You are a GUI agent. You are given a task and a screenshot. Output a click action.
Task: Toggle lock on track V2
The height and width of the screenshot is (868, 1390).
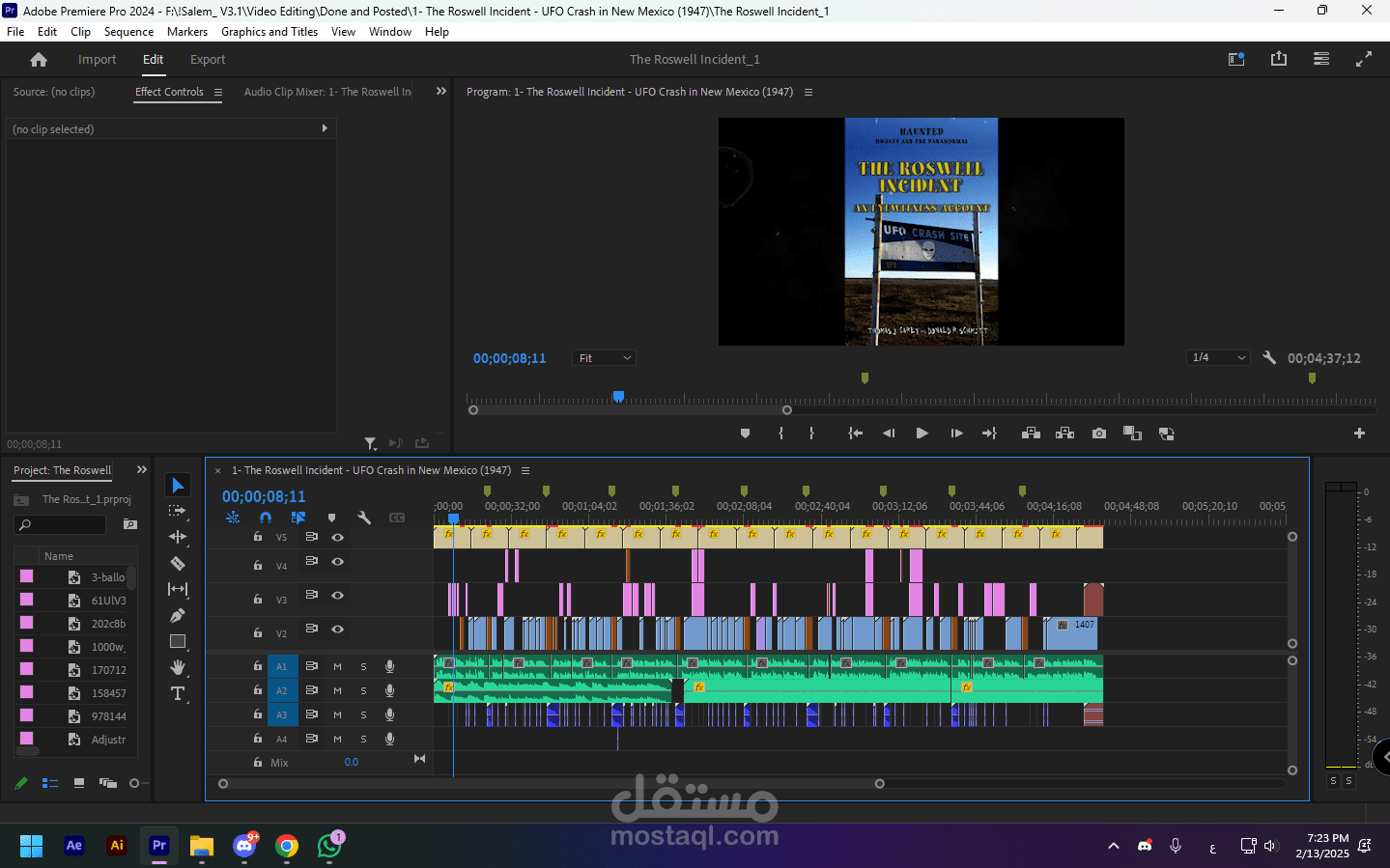pos(258,633)
